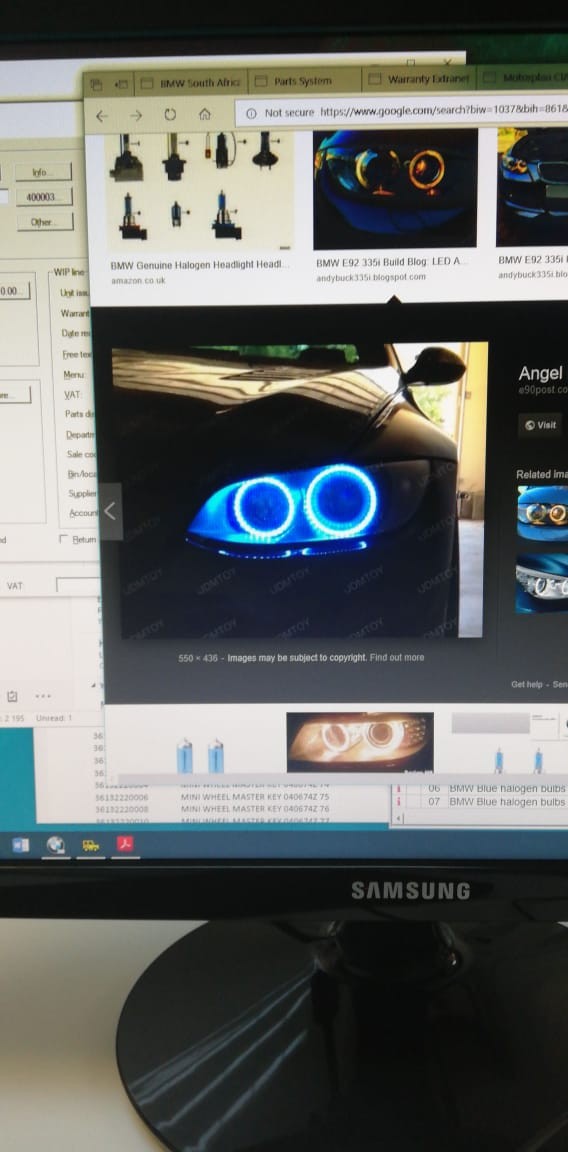The height and width of the screenshot is (1152, 568).
Task: Open the three-dots more options in Outlook
Action: [x=43, y=696]
